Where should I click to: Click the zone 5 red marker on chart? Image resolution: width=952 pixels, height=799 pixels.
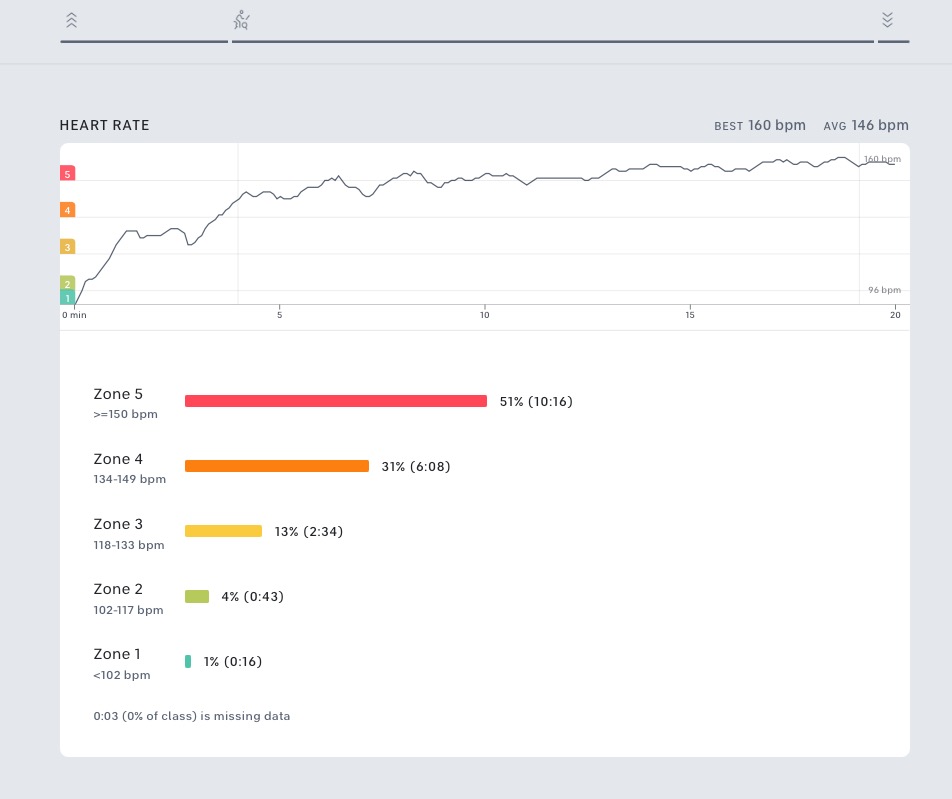[x=67, y=173]
